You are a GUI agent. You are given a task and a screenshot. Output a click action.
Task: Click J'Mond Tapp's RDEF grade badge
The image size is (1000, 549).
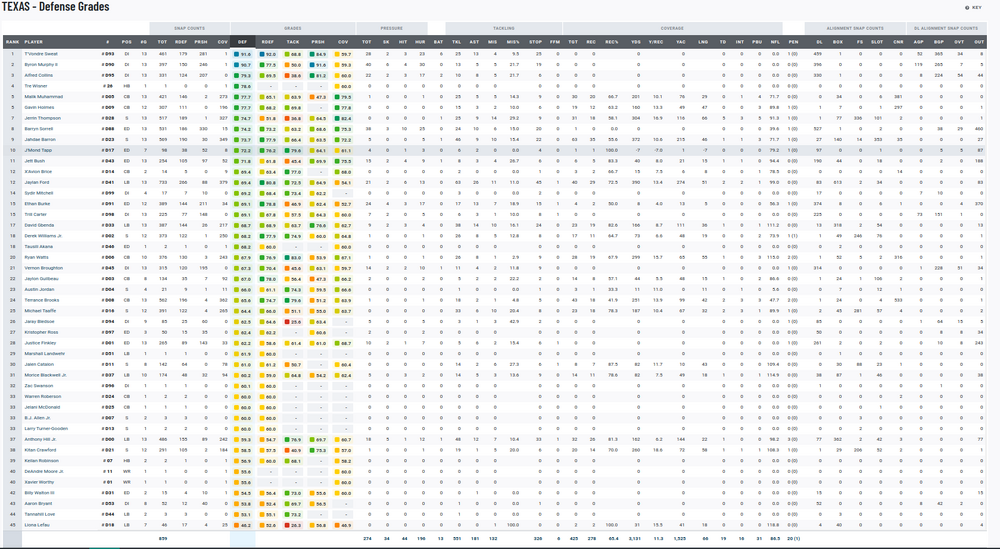pyautogui.click(x=268, y=150)
